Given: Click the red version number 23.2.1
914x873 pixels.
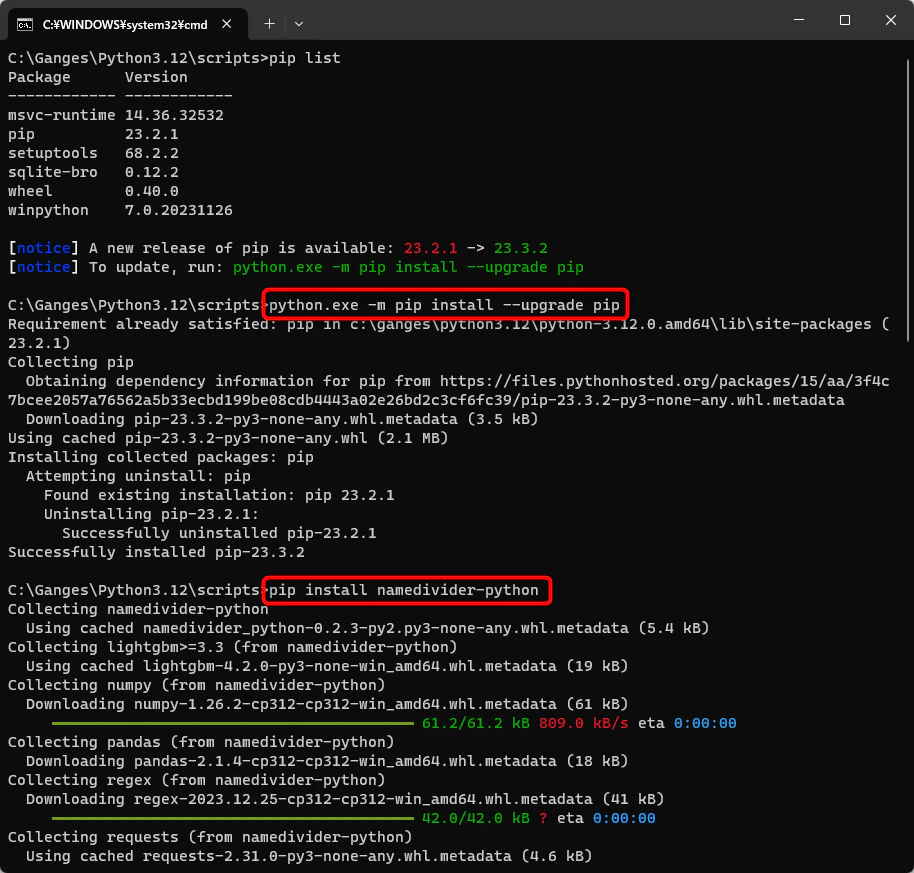Looking at the screenshot, I should pyautogui.click(x=431, y=248).
